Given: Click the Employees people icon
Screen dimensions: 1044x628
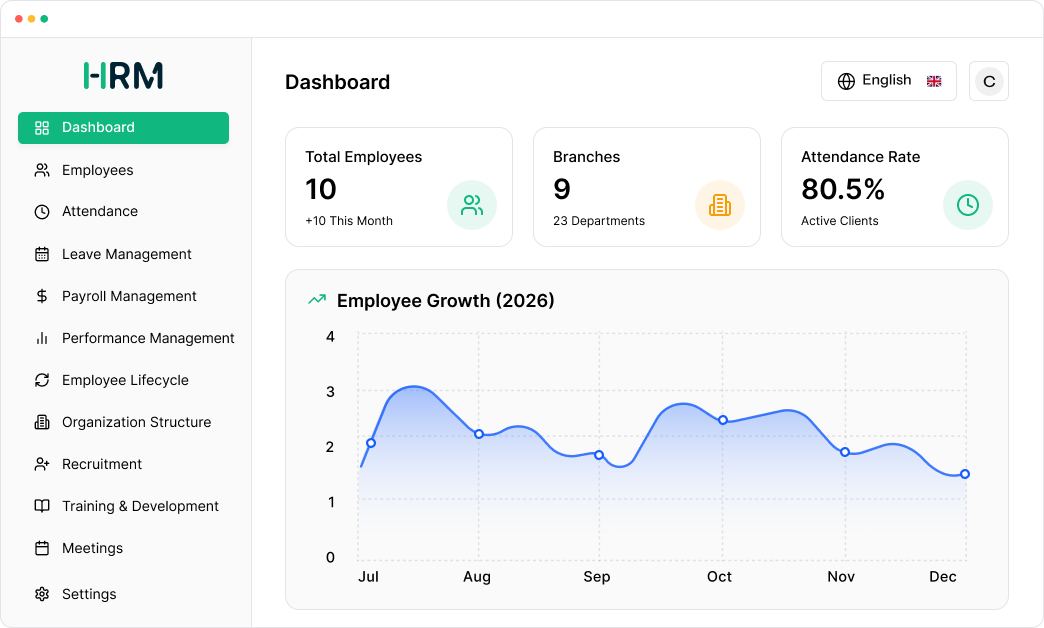Looking at the screenshot, I should point(42,170).
